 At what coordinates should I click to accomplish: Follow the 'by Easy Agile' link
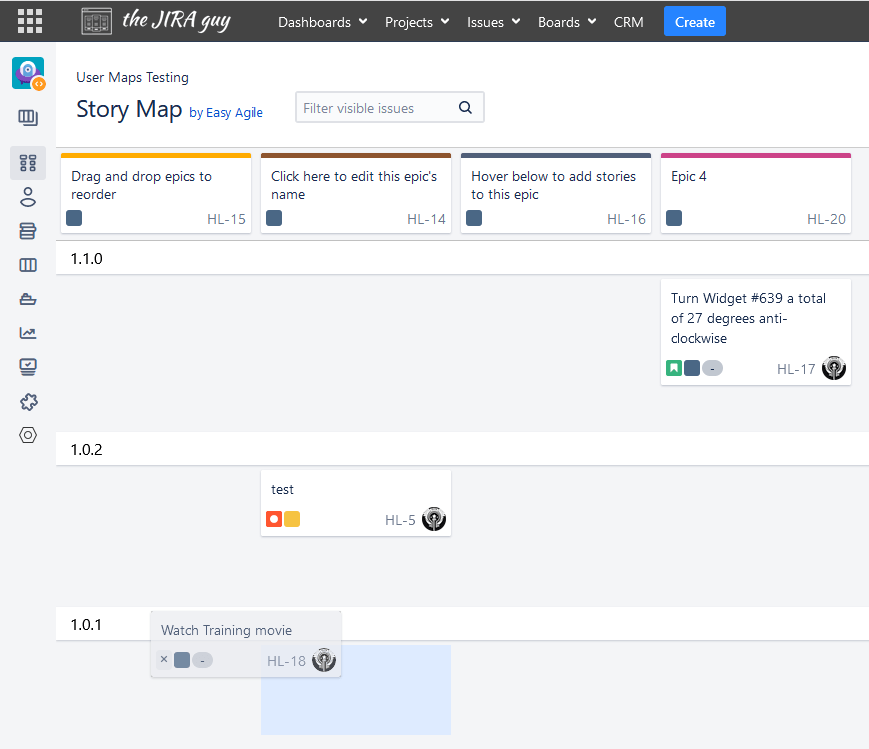click(x=226, y=113)
